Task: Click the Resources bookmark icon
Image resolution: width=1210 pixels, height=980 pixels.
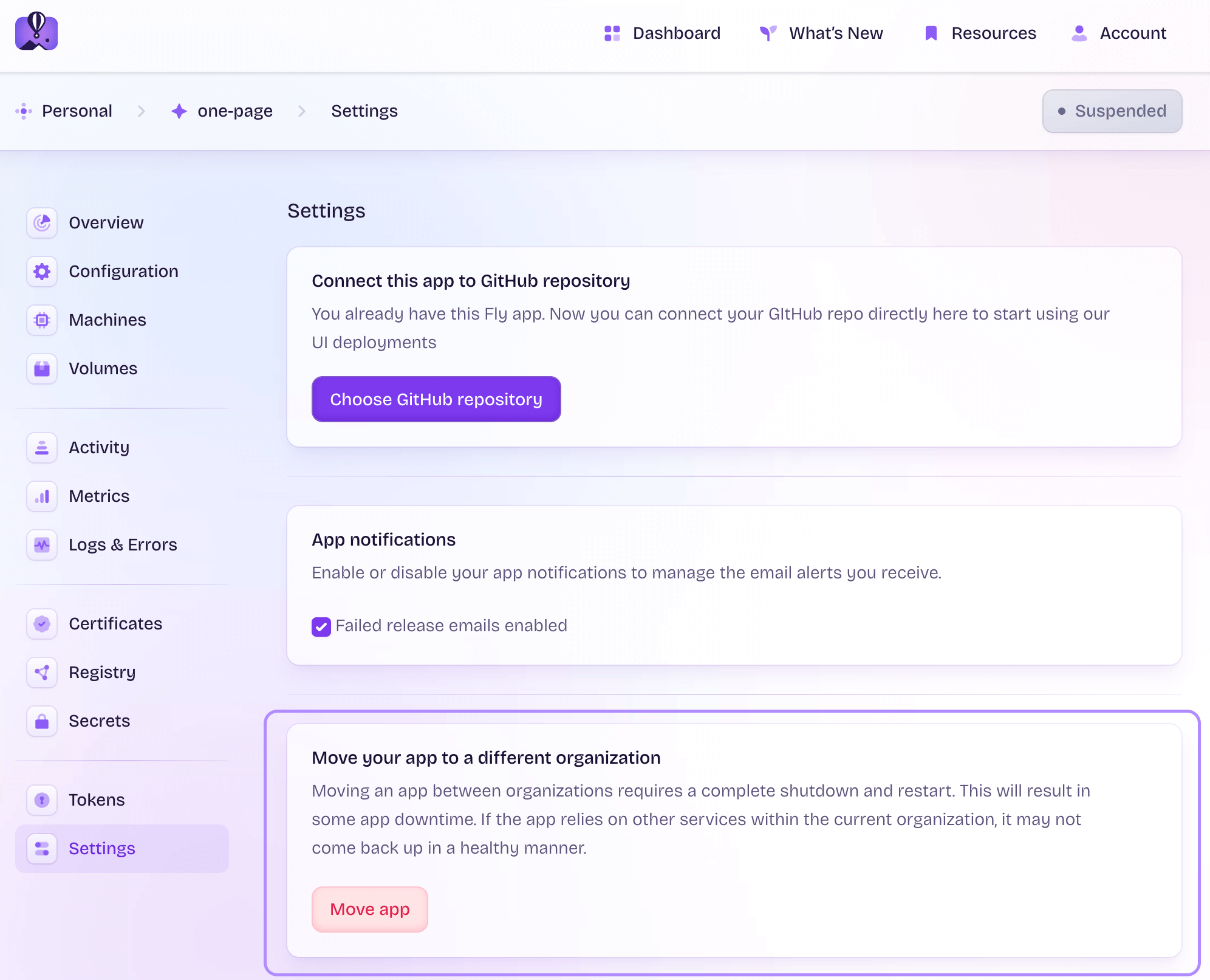Action: tap(930, 33)
